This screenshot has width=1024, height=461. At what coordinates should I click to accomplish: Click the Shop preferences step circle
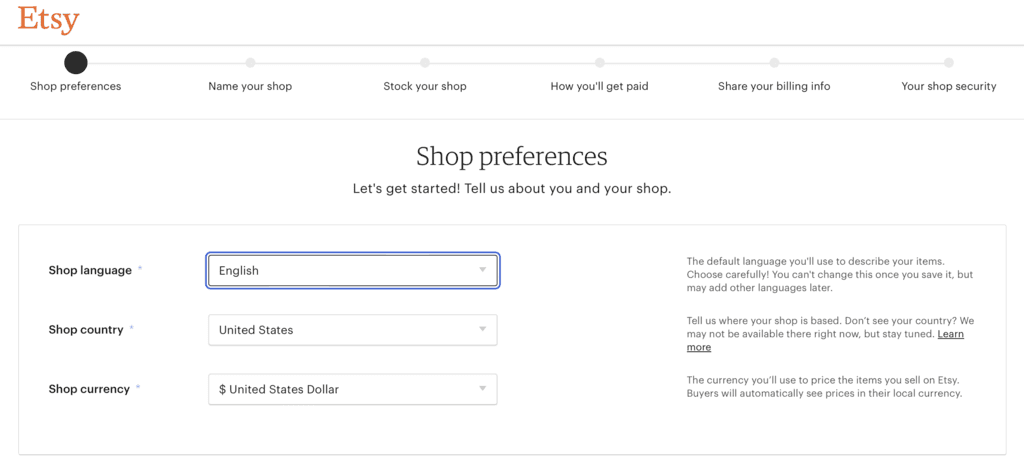[x=75, y=63]
